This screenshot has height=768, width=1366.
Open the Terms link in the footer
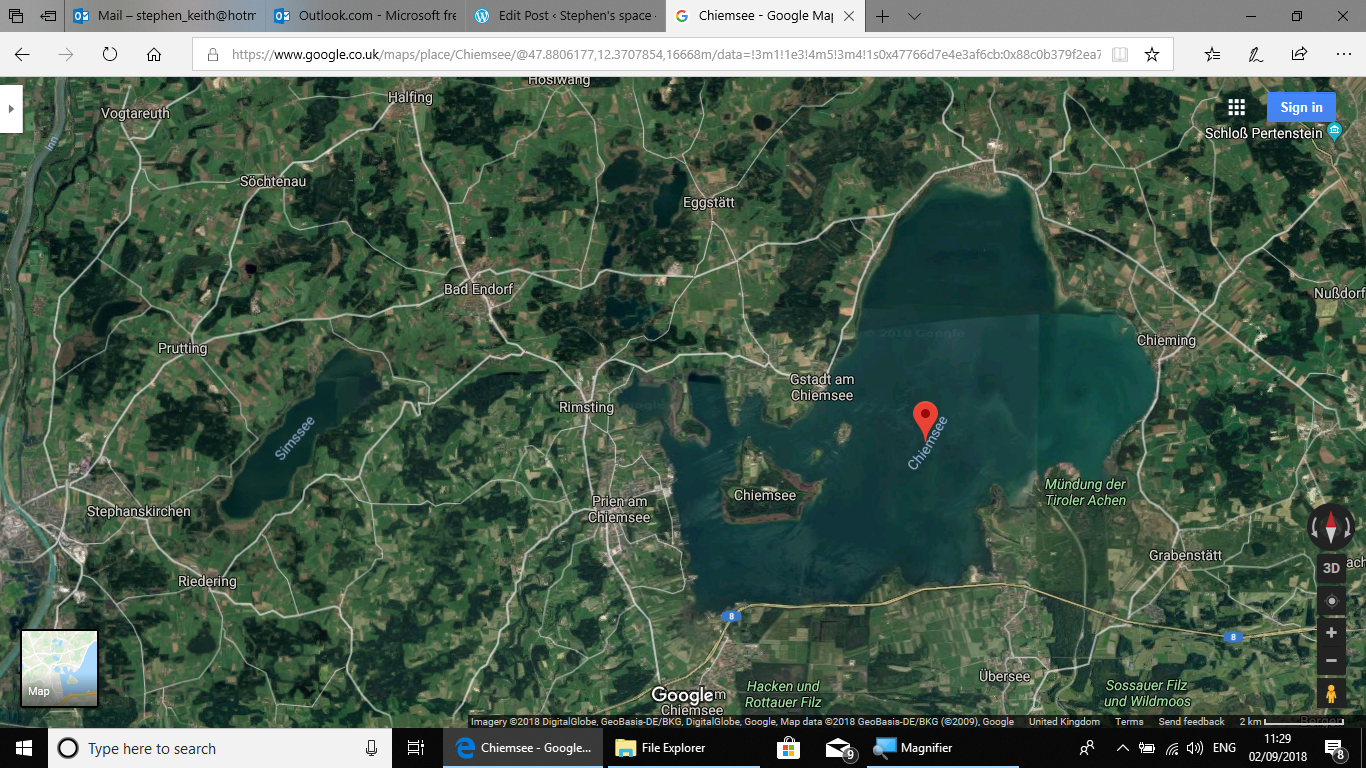[x=1129, y=722]
